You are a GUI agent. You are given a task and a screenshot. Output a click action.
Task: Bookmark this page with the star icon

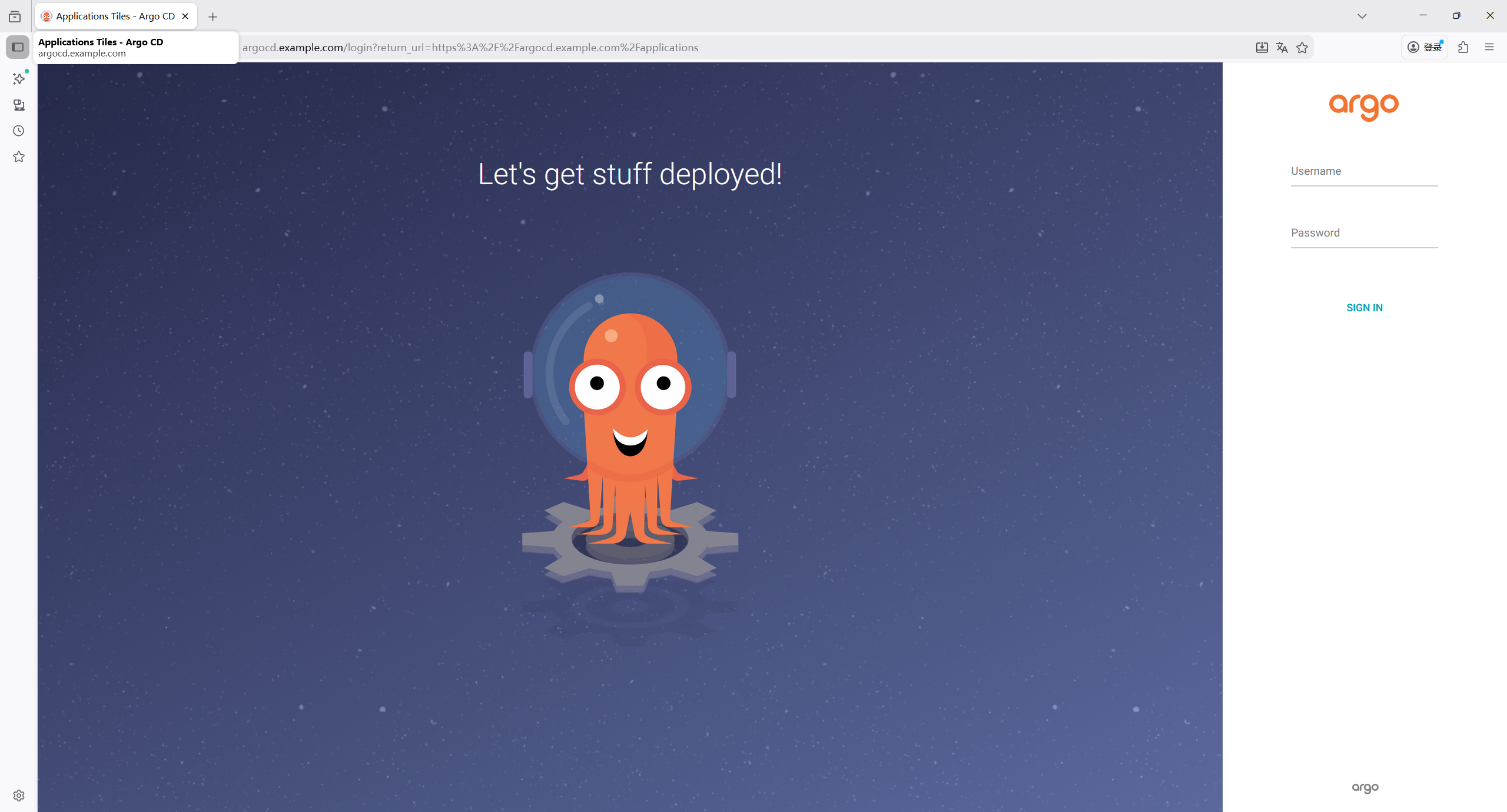click(1302, 48)
